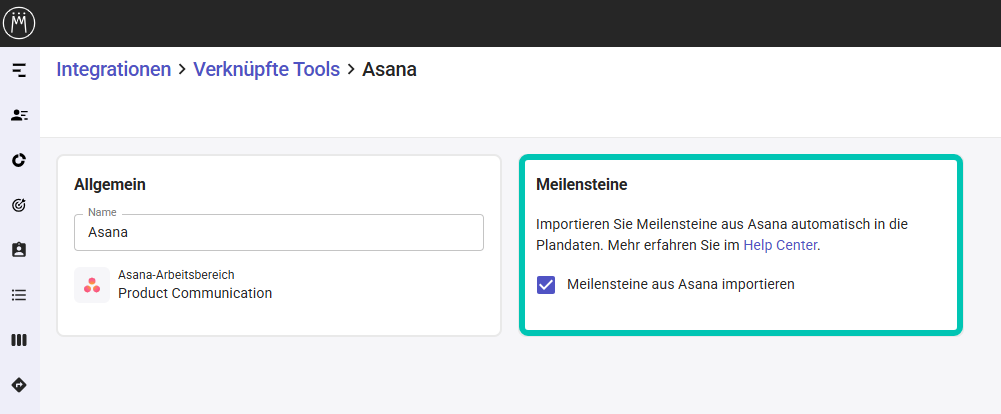1001x414 pixels.
Task: Open the target goals sidebar icon
Action: [x=19, y=205]
